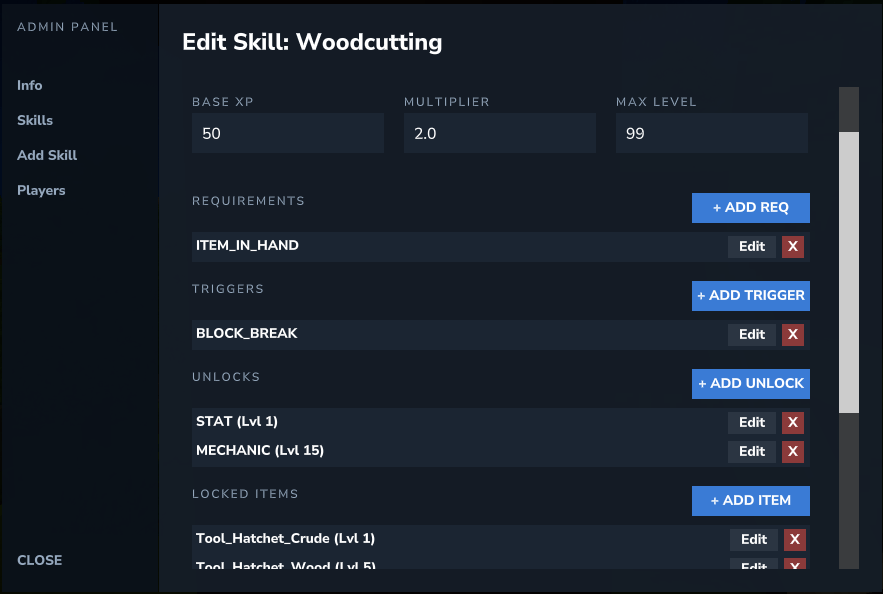
Task: Add a new locked item
Action: click(750, 500)
